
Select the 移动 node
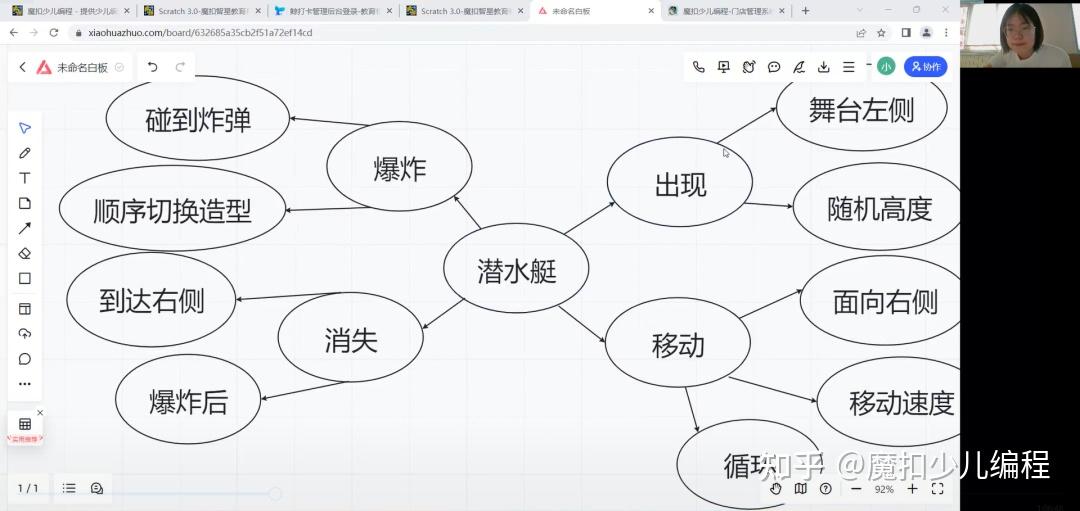[678, 342]
